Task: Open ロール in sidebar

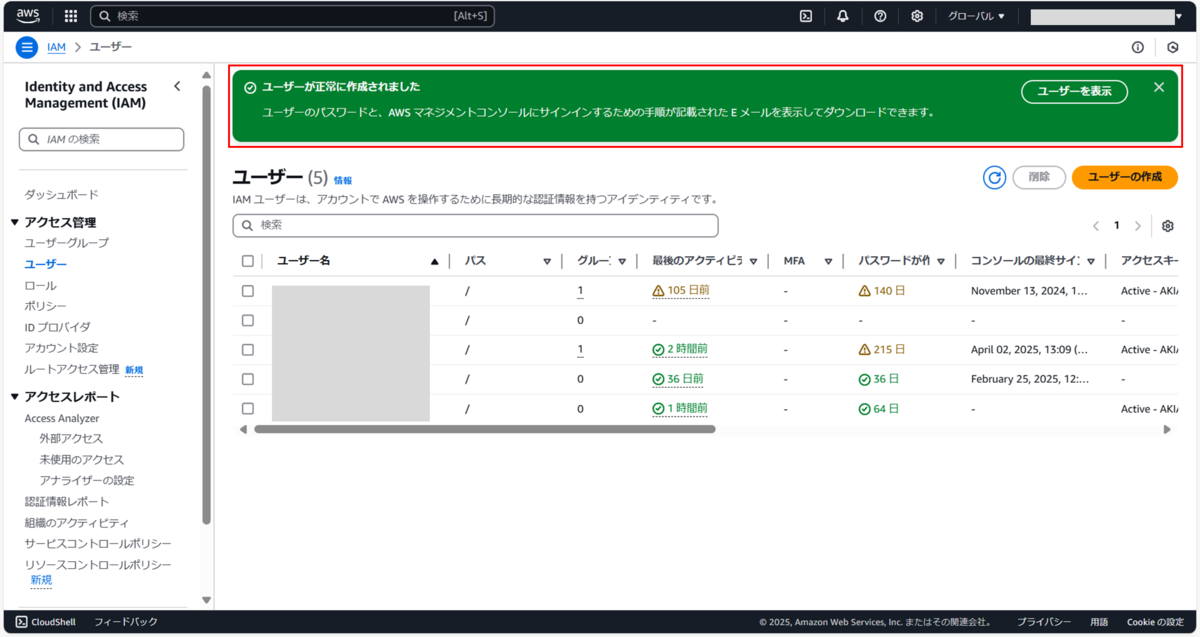Action: tap(41, 285)
